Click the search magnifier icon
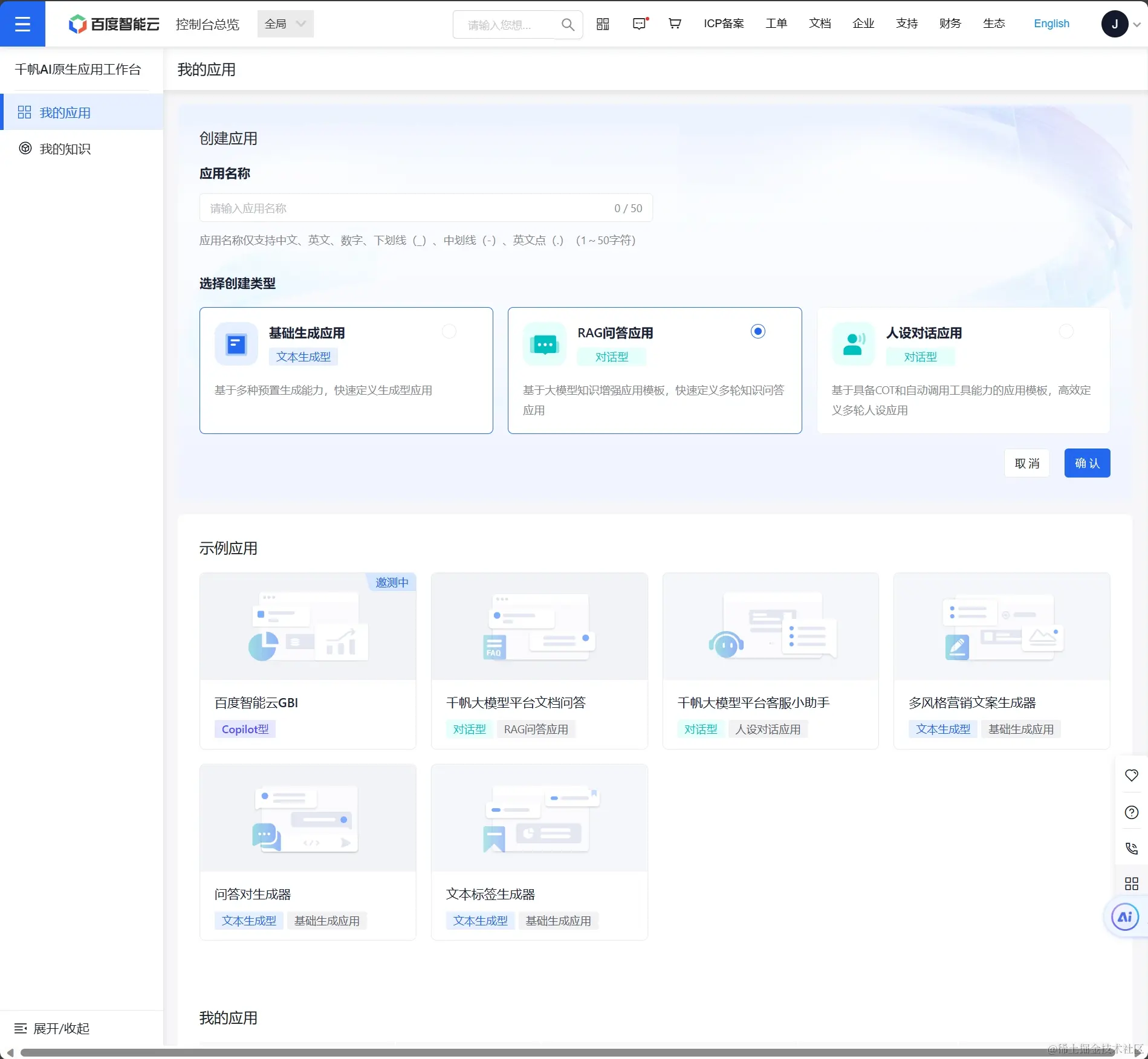Screen dimensions: 1148x1059 pyautogui.click(x=568, y=25)
